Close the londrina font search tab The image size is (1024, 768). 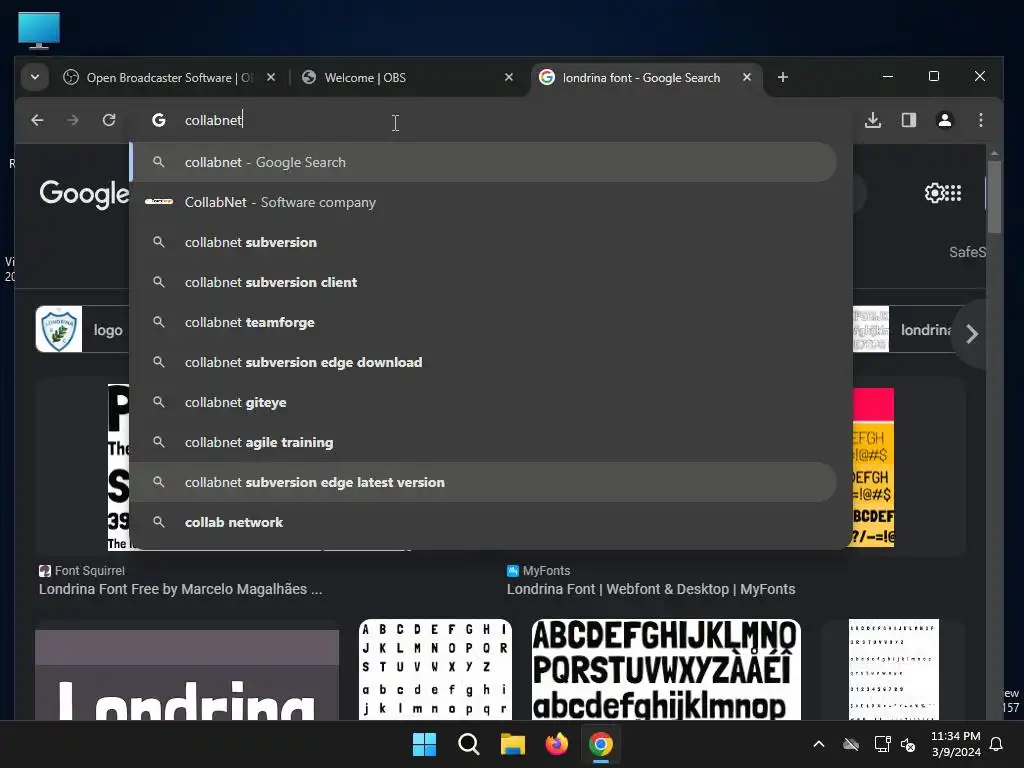pos(746,77)
